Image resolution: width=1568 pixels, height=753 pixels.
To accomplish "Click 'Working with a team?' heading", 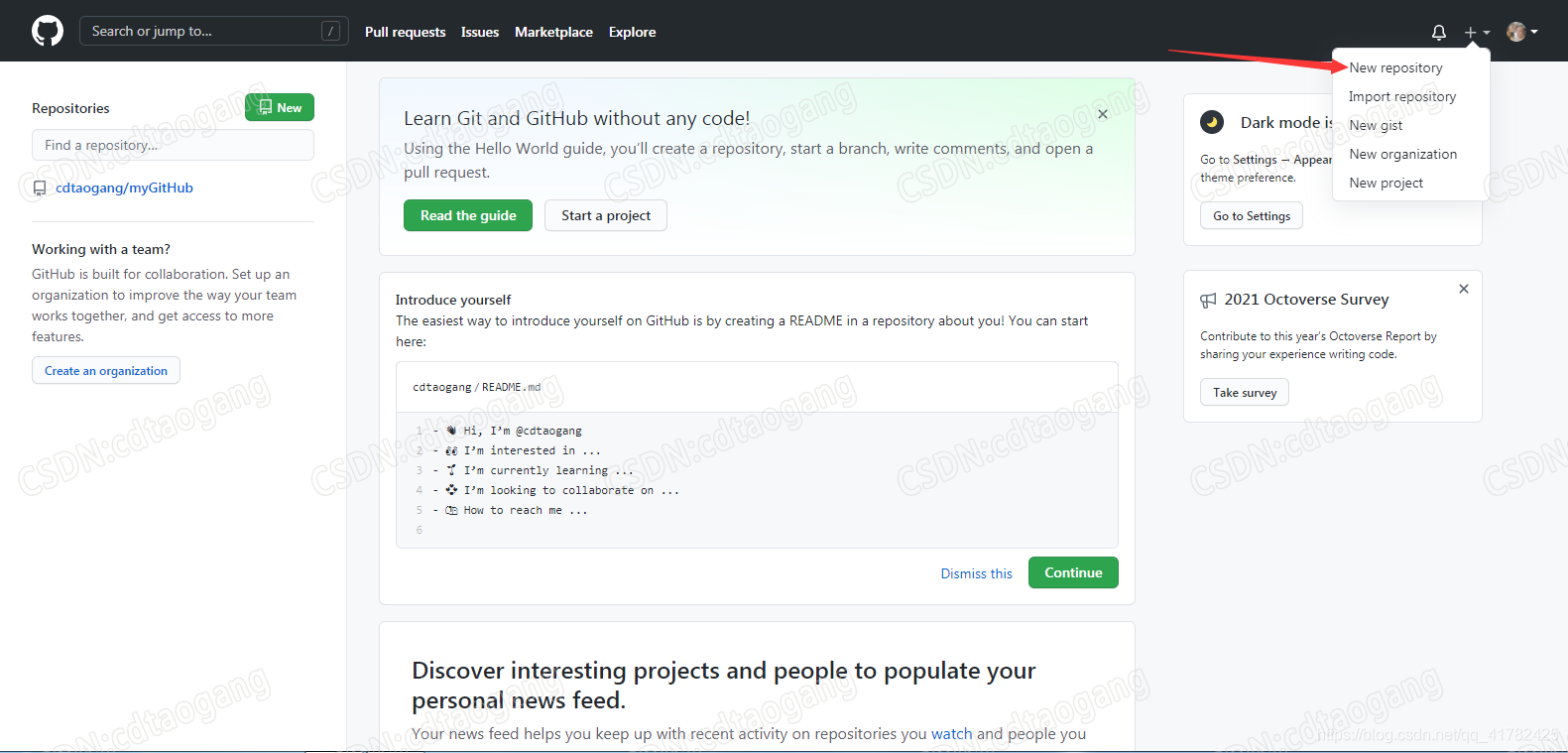I will [x=101, y=249].
